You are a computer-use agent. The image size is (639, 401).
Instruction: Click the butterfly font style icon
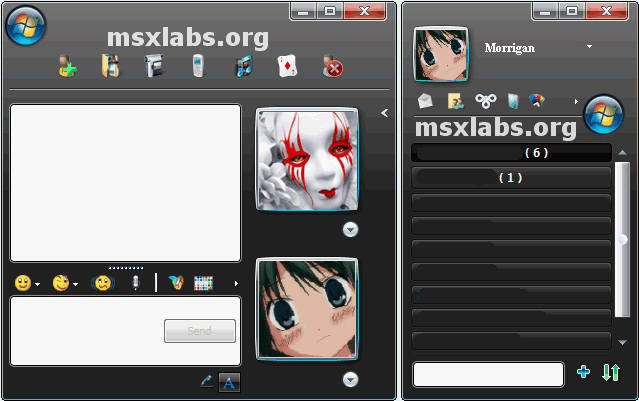176,282
